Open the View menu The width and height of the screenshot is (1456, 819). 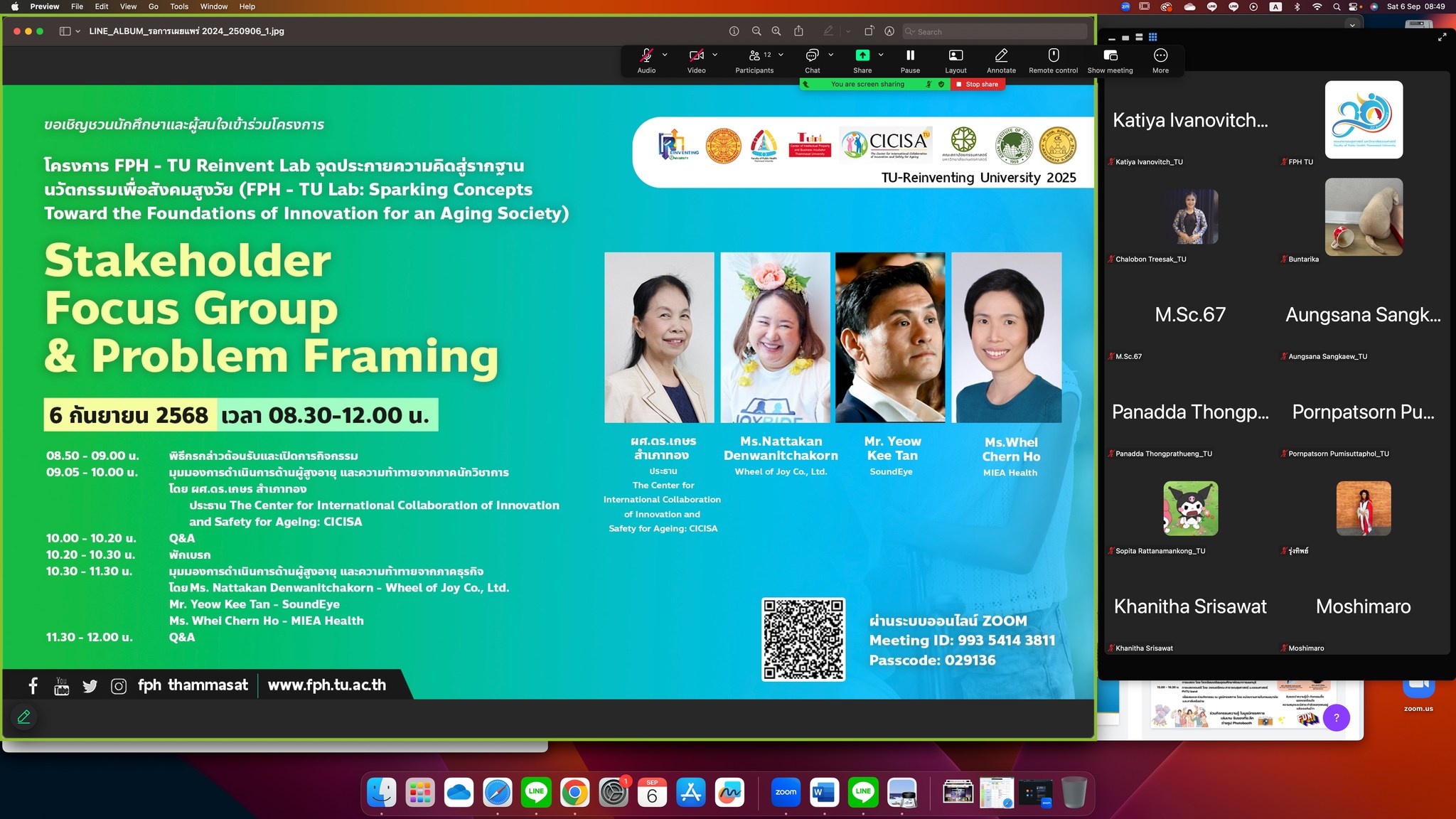[128, 6]
